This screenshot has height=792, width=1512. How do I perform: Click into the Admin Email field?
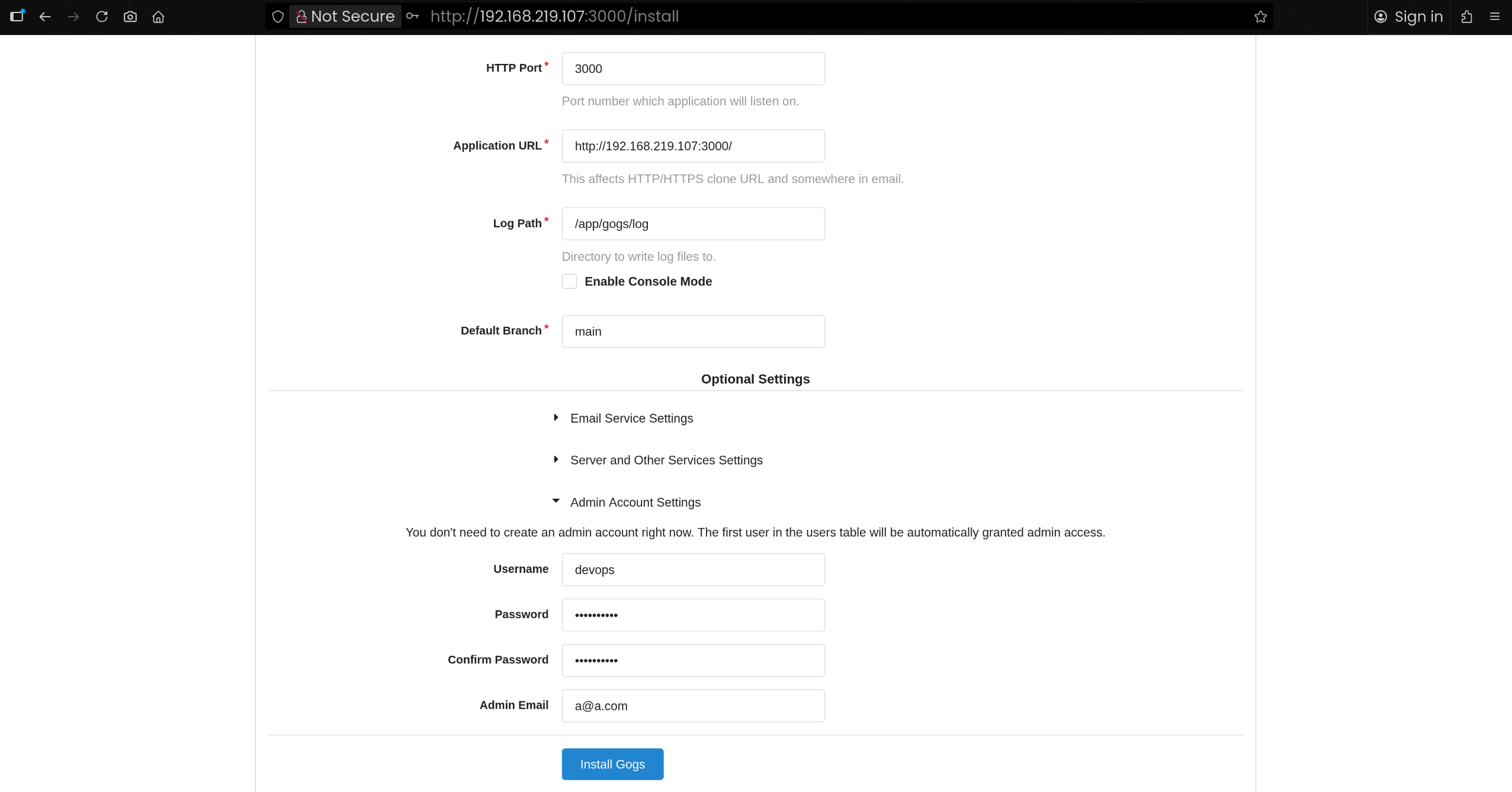tap(693, 706)
